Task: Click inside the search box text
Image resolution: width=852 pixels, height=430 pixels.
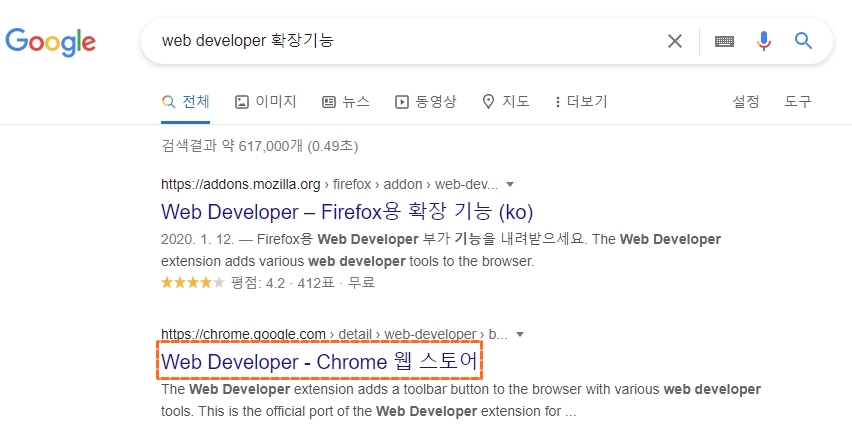Action: [248, 40]
